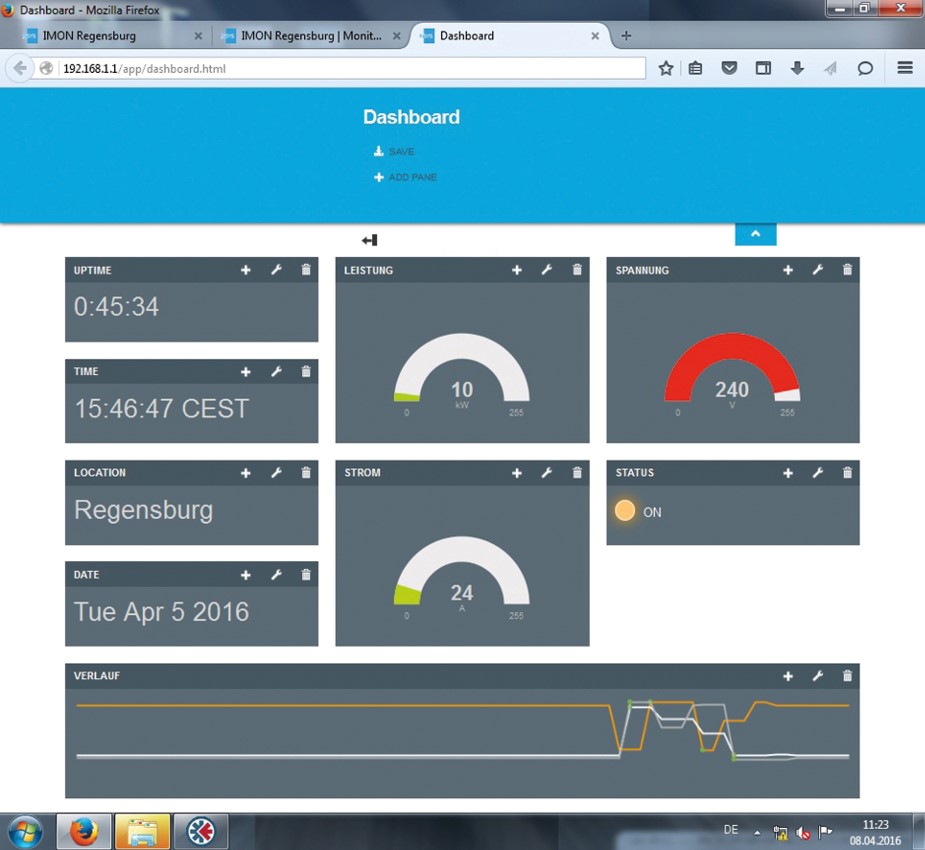Add a widget to the VERLAUF pane
925x850 pixels.
point(788,677)
